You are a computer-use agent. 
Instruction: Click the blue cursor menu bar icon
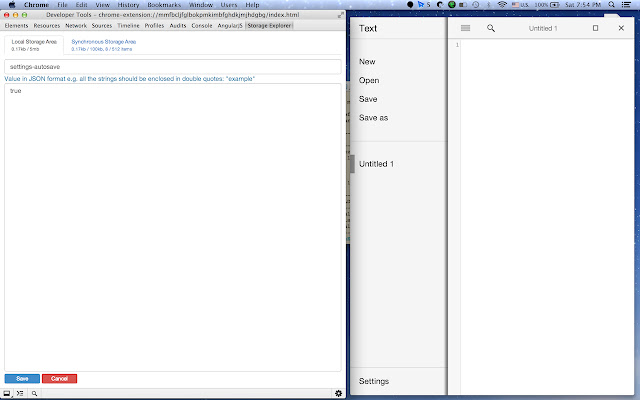[x=421, y=4]
